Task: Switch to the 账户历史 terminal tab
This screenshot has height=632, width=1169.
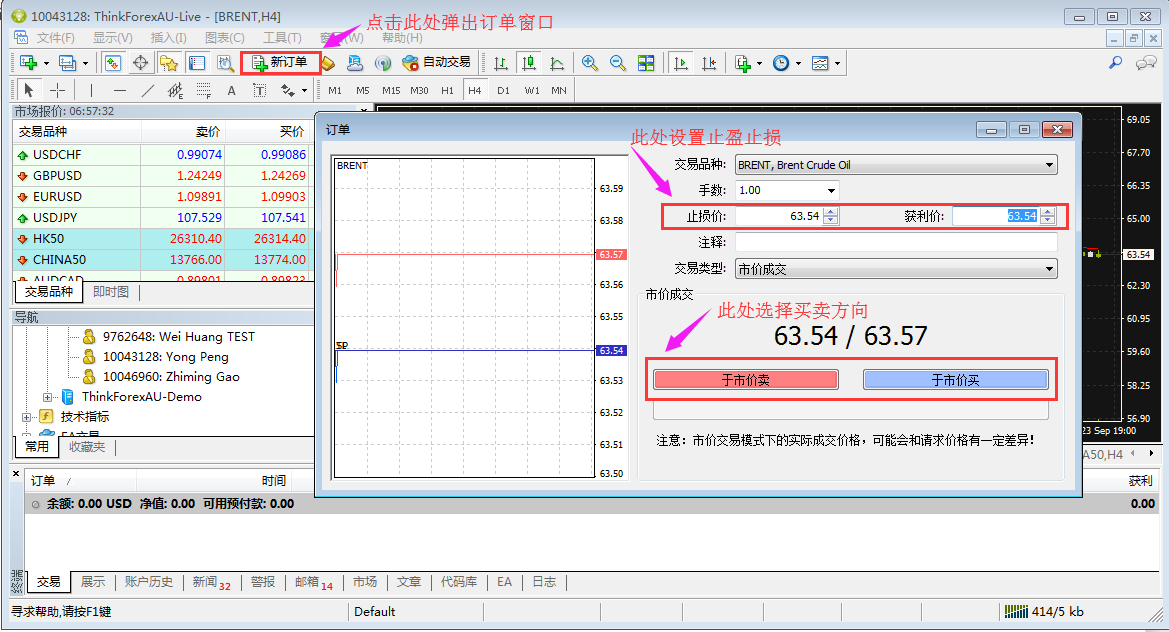Action: pos(148,582)
